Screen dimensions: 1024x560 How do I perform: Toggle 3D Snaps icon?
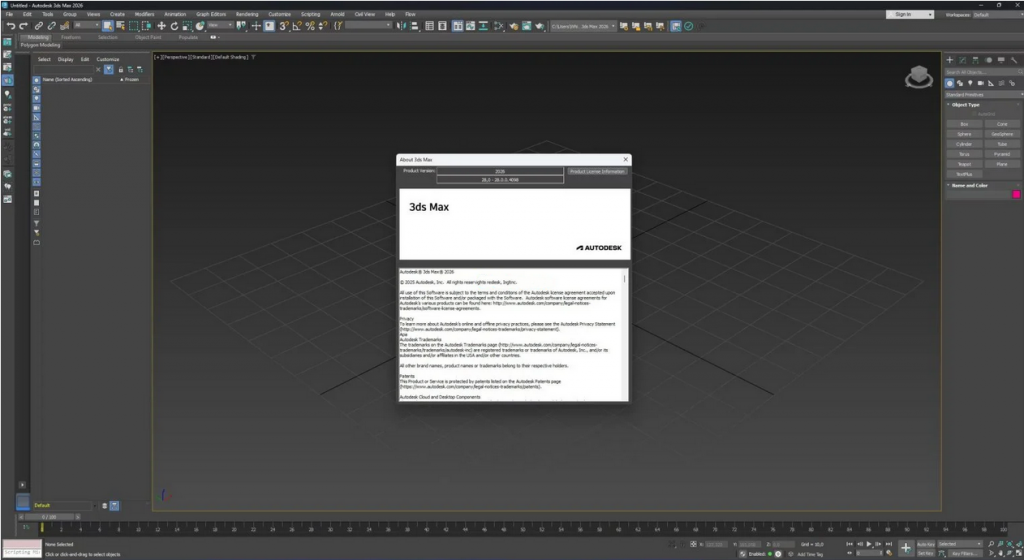coord(283,26)
